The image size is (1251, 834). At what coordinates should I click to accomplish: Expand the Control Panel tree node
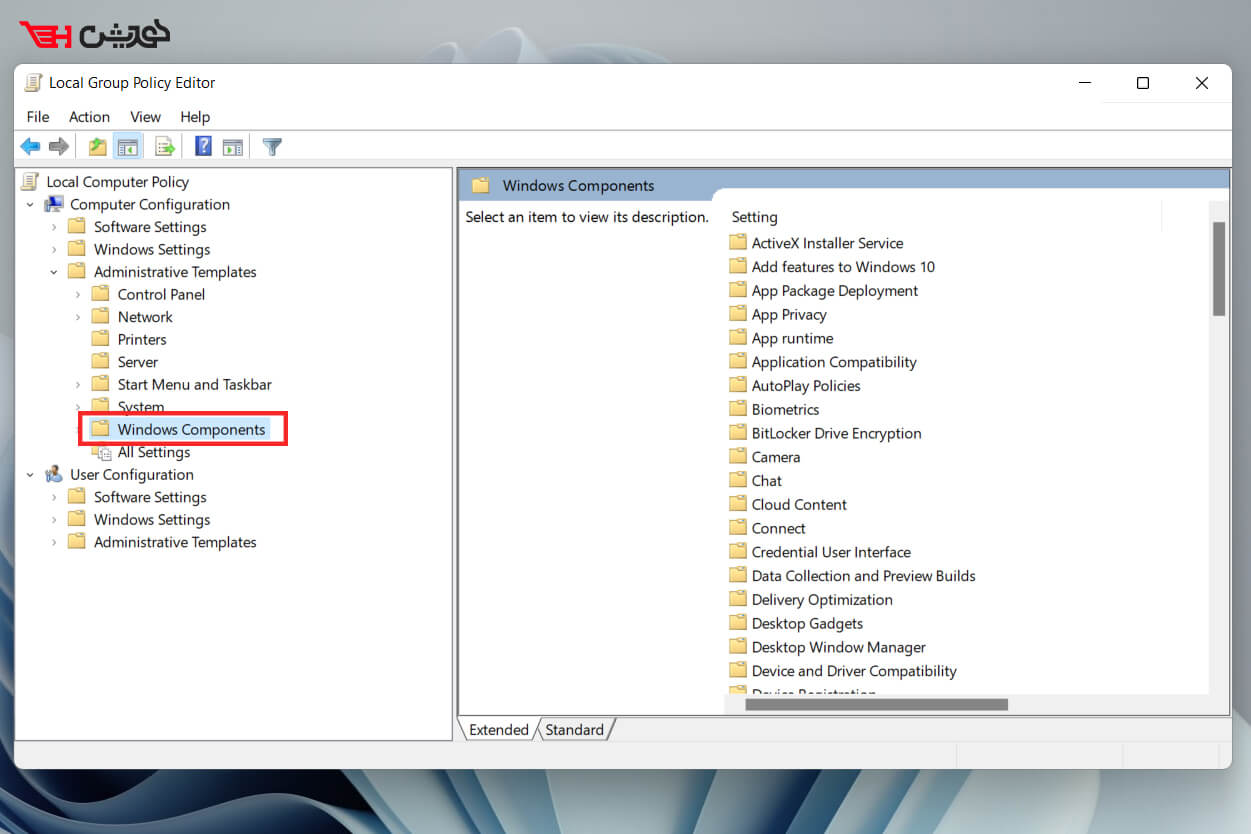(80, 294)
